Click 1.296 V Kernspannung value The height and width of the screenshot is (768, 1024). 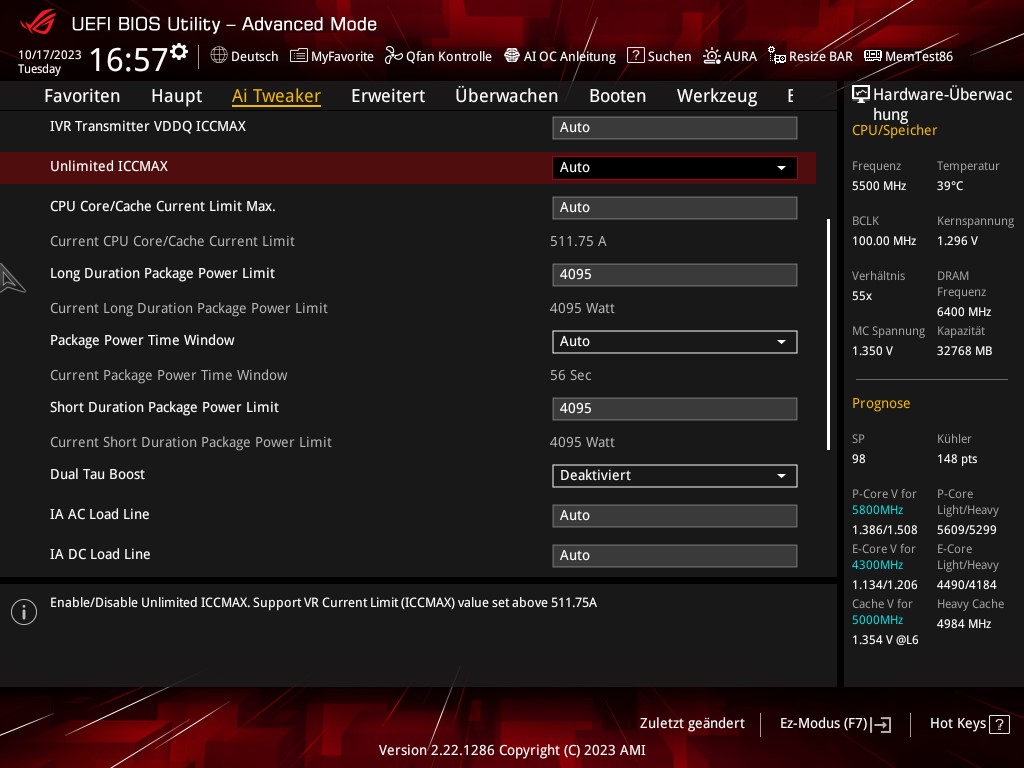click(x=957, y=241)
